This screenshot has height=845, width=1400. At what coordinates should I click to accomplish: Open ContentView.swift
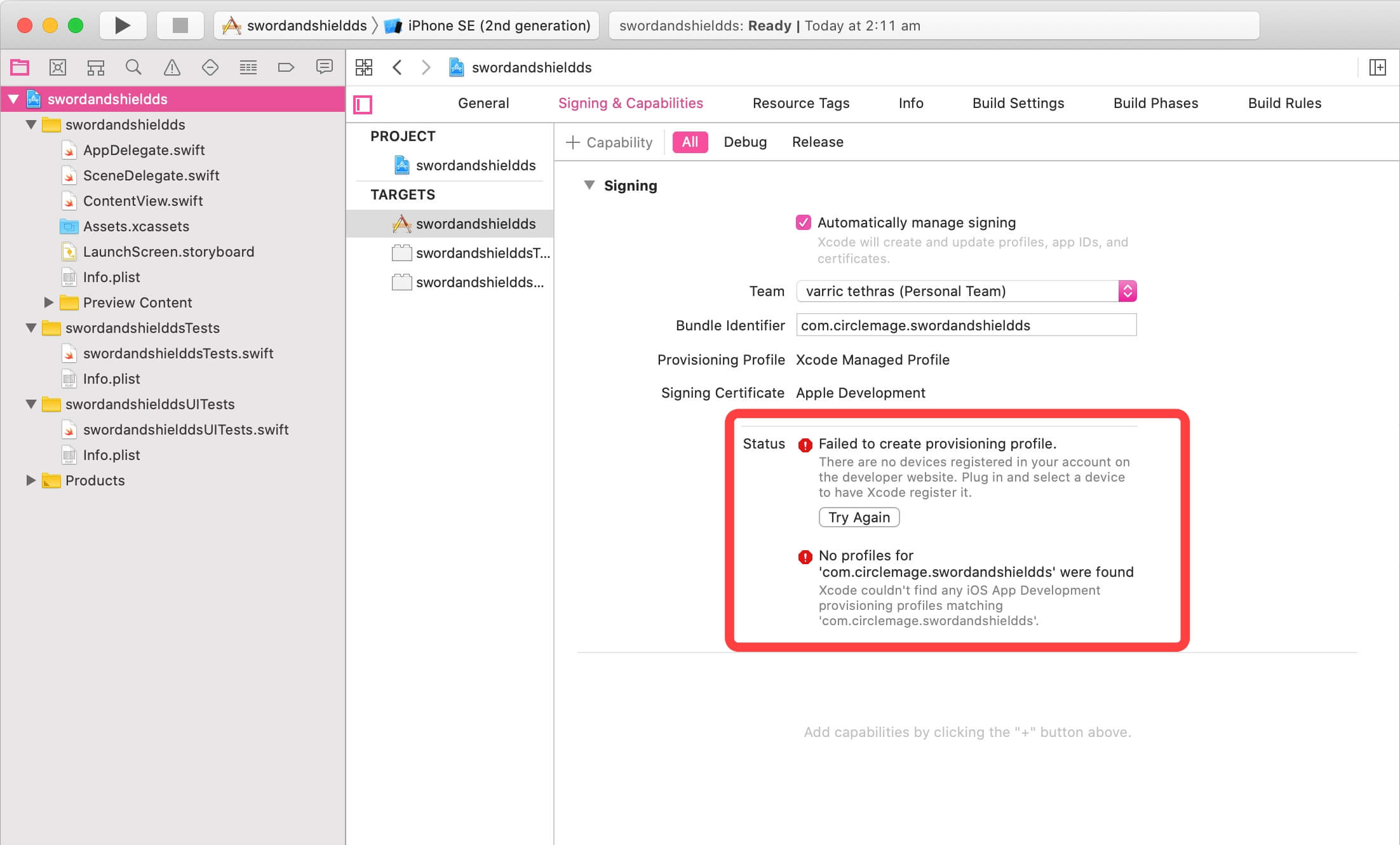(x=143, y=201)
